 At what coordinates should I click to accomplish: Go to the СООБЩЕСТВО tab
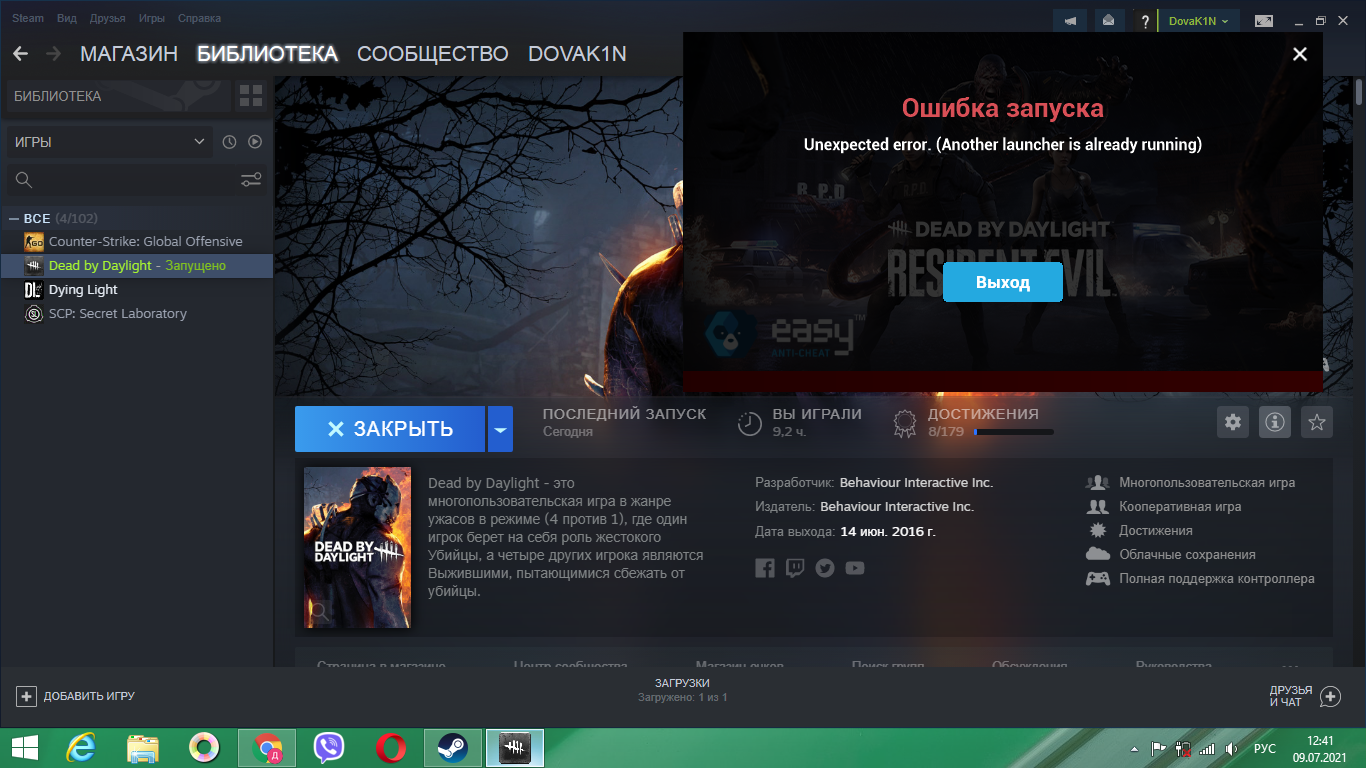[x=433, y=54]
